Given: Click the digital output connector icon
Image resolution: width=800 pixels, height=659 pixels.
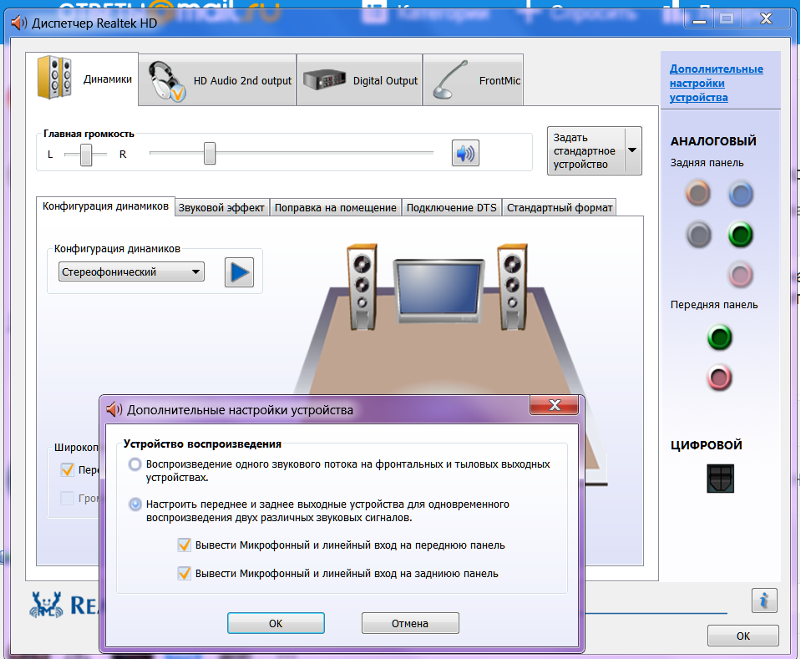Looking at the screenshot, I should tap(720, 478).
